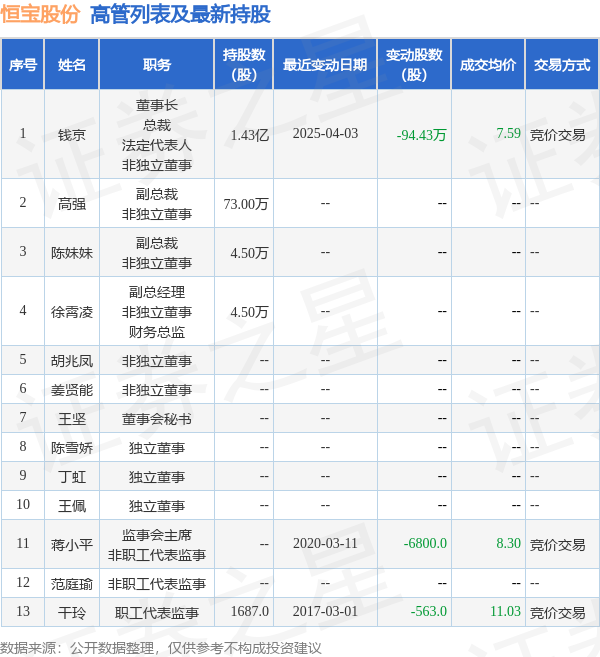The height and width of the screenshot is (657, 600).
Task: Click the name 范庭瑜
Action: click(x=72, y=584)
